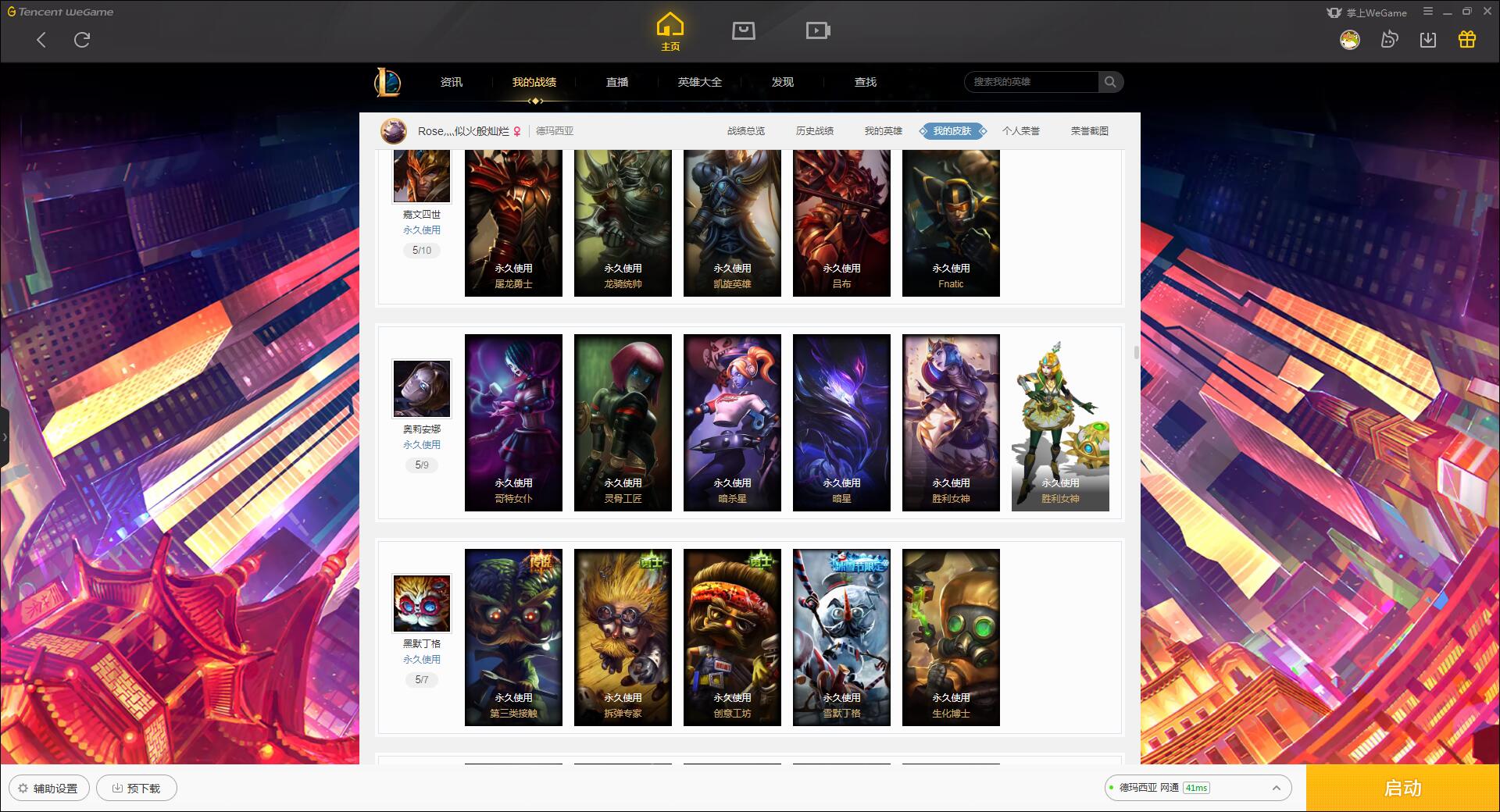This screenshot has height=812, width=1500.
Task: Click the 启动 launch button
Action: click(x=1402, y=788)
